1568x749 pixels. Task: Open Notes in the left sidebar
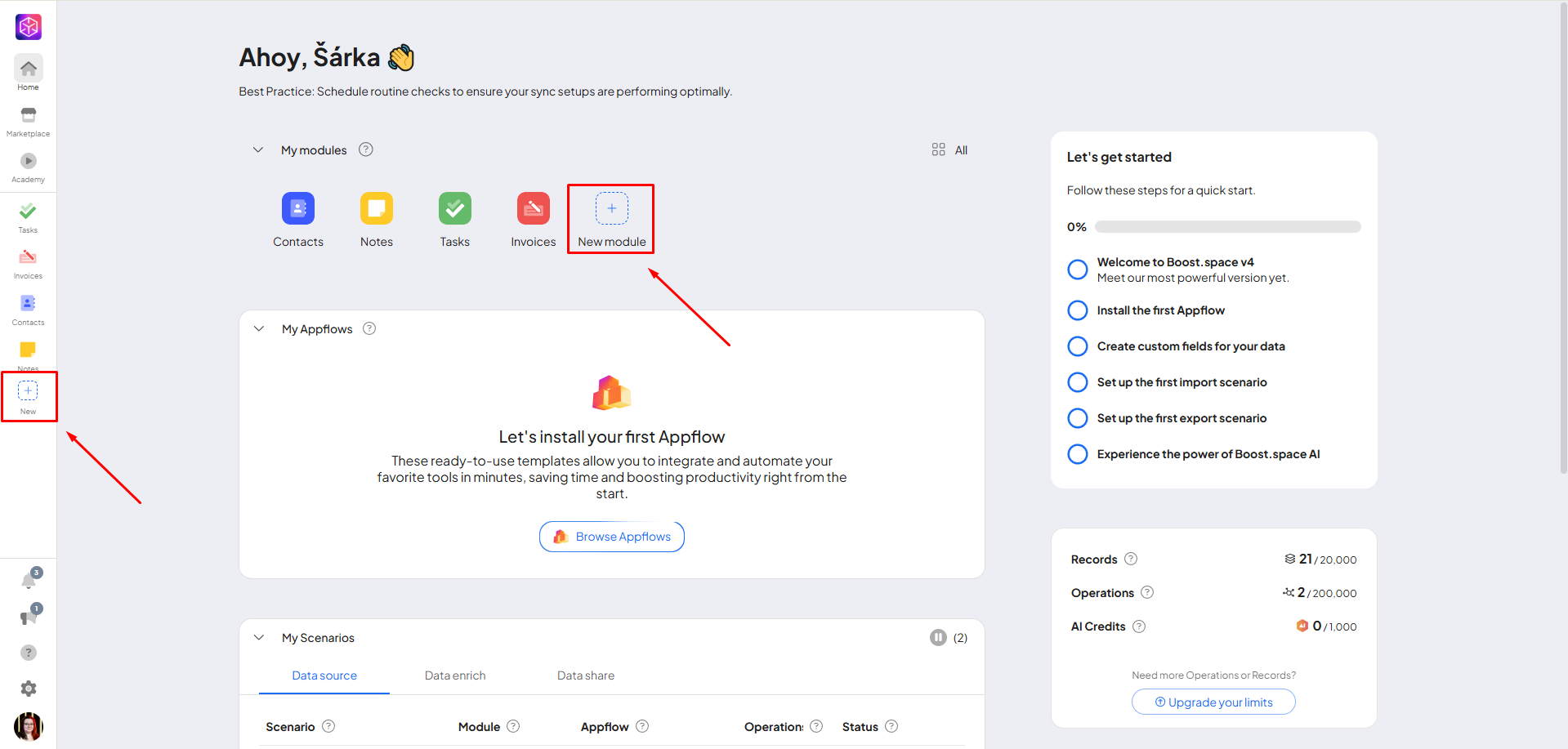[29, 355]
